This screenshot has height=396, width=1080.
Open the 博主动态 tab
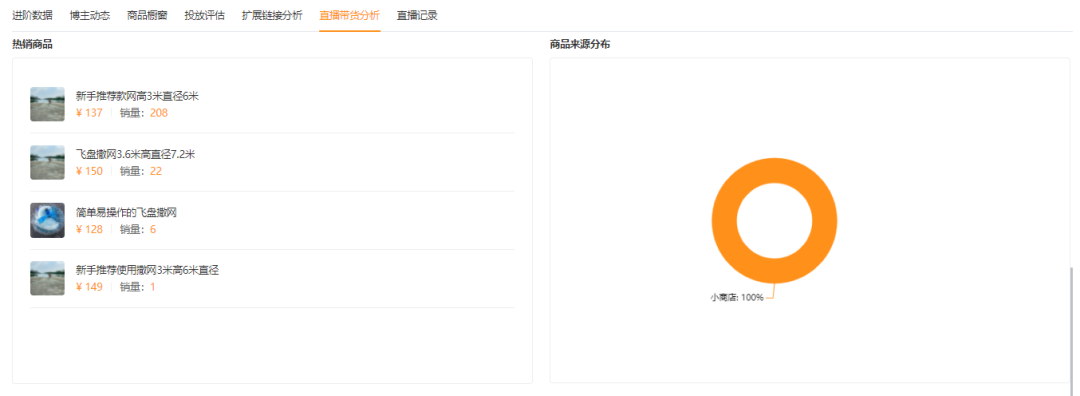coord(90,15)
